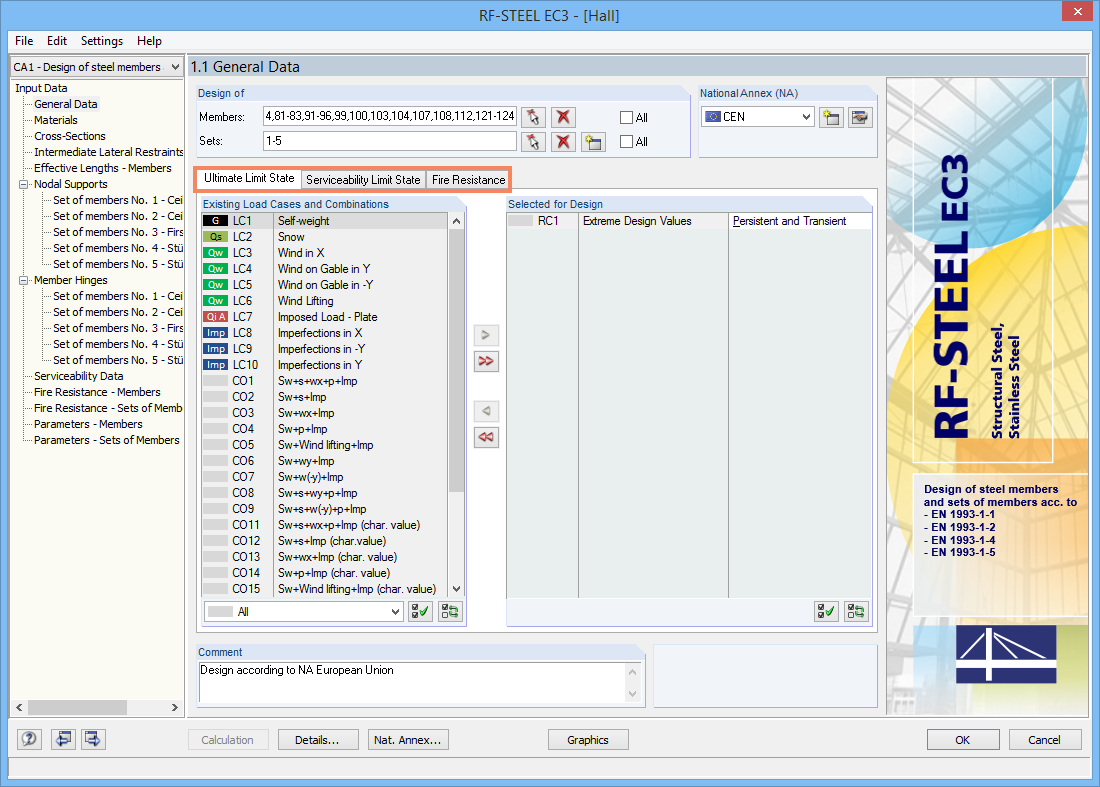The image size is (1100, 787).
Task: Click the Members input field
Action: coord(390,116)
